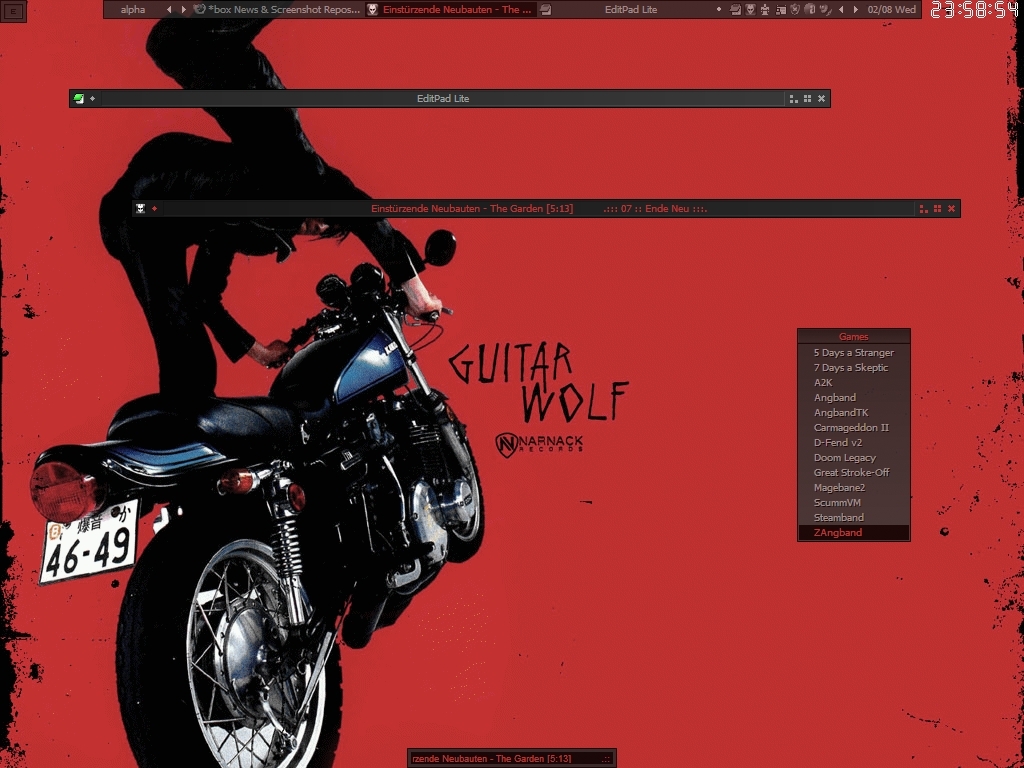
Task: Toggle the red diamond on the Einstürzende Neubauten titlebar
Action: 154,209
